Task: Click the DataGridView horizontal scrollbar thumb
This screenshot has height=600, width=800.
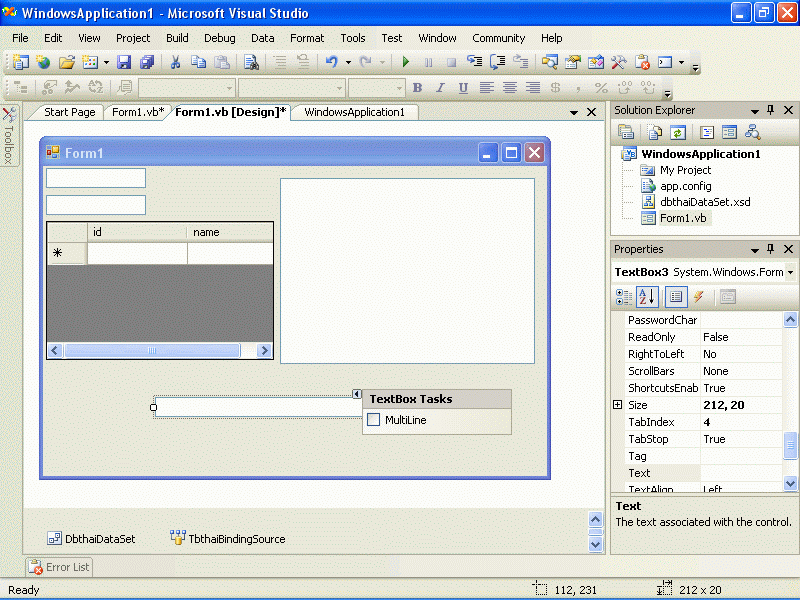Action: 152,351
